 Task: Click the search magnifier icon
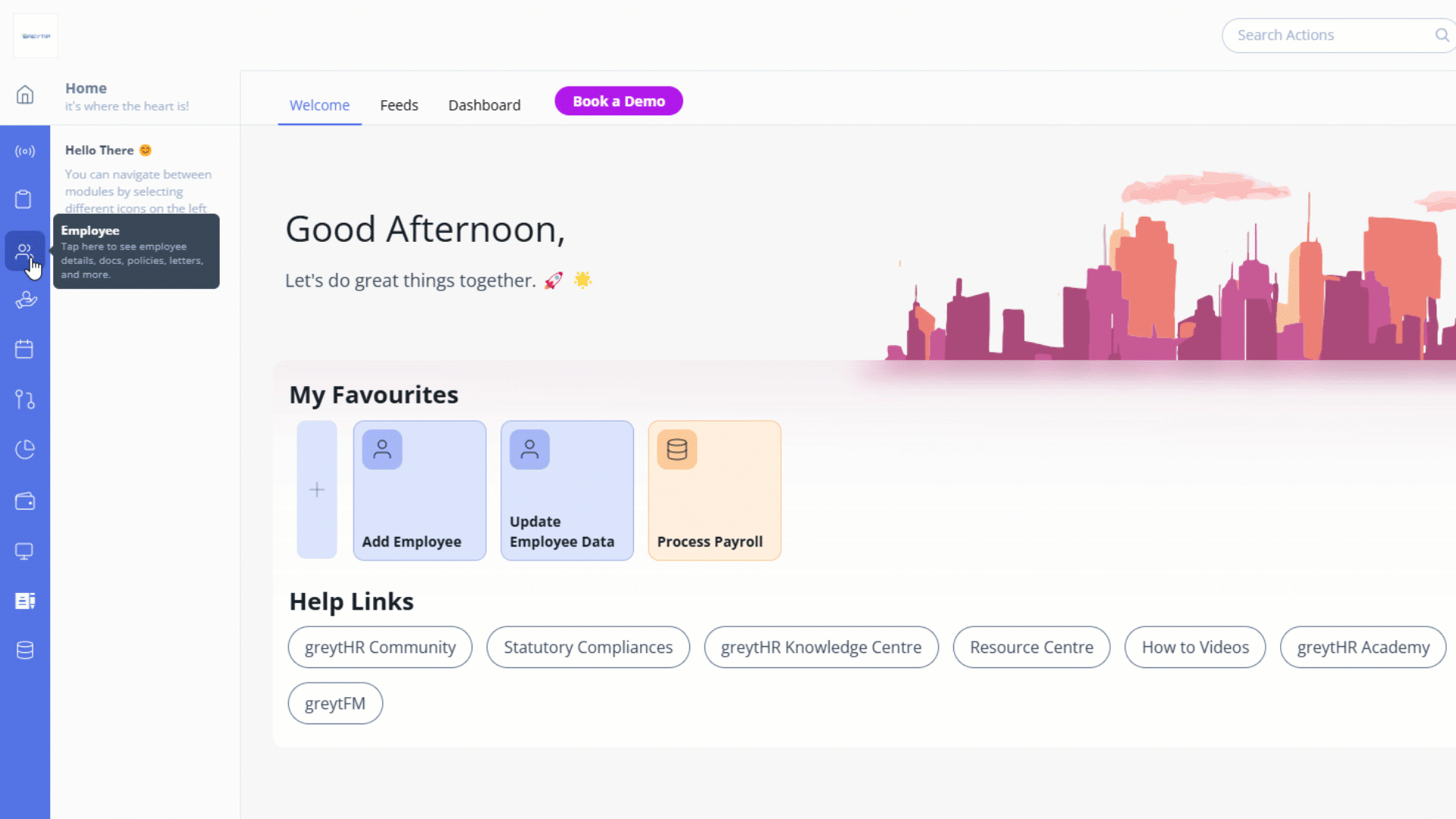[1442, 35]
